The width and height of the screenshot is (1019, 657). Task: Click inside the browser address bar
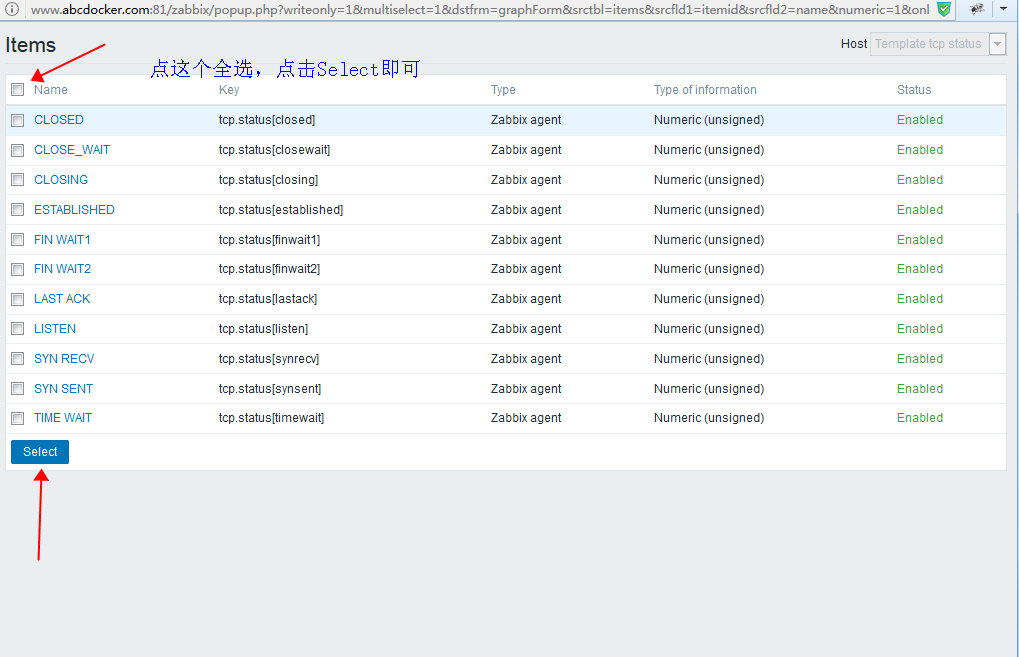coord(400,8)
